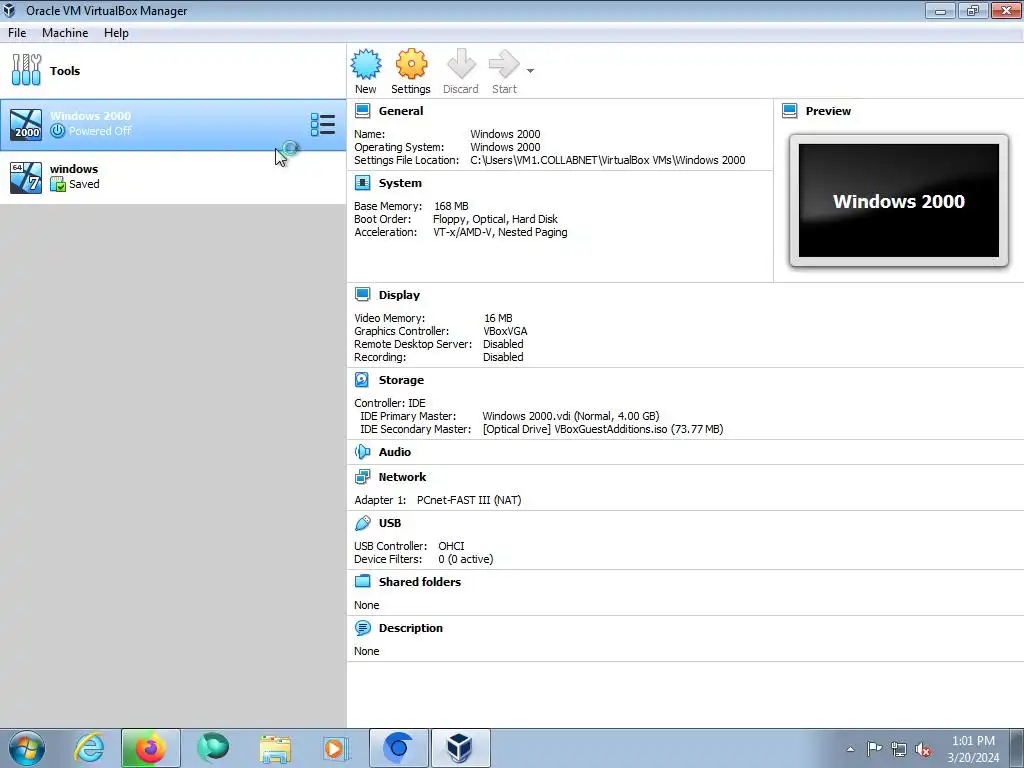Image resolution: width=1024 pixels, height=768 pixels.
Task: Open the USB section heading
Action: tap(390, 523)
